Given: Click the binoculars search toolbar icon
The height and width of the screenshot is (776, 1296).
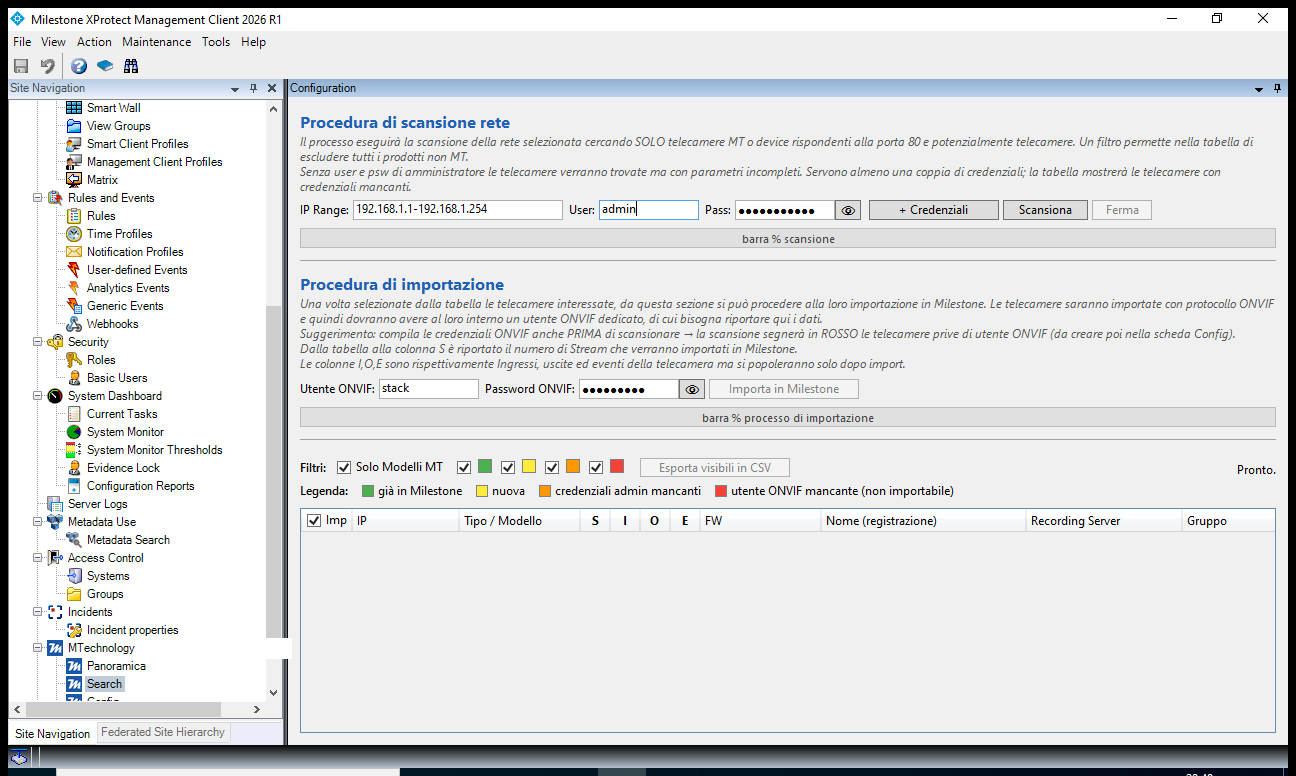Looking at the screenshot, I should (x=131, y=66).
